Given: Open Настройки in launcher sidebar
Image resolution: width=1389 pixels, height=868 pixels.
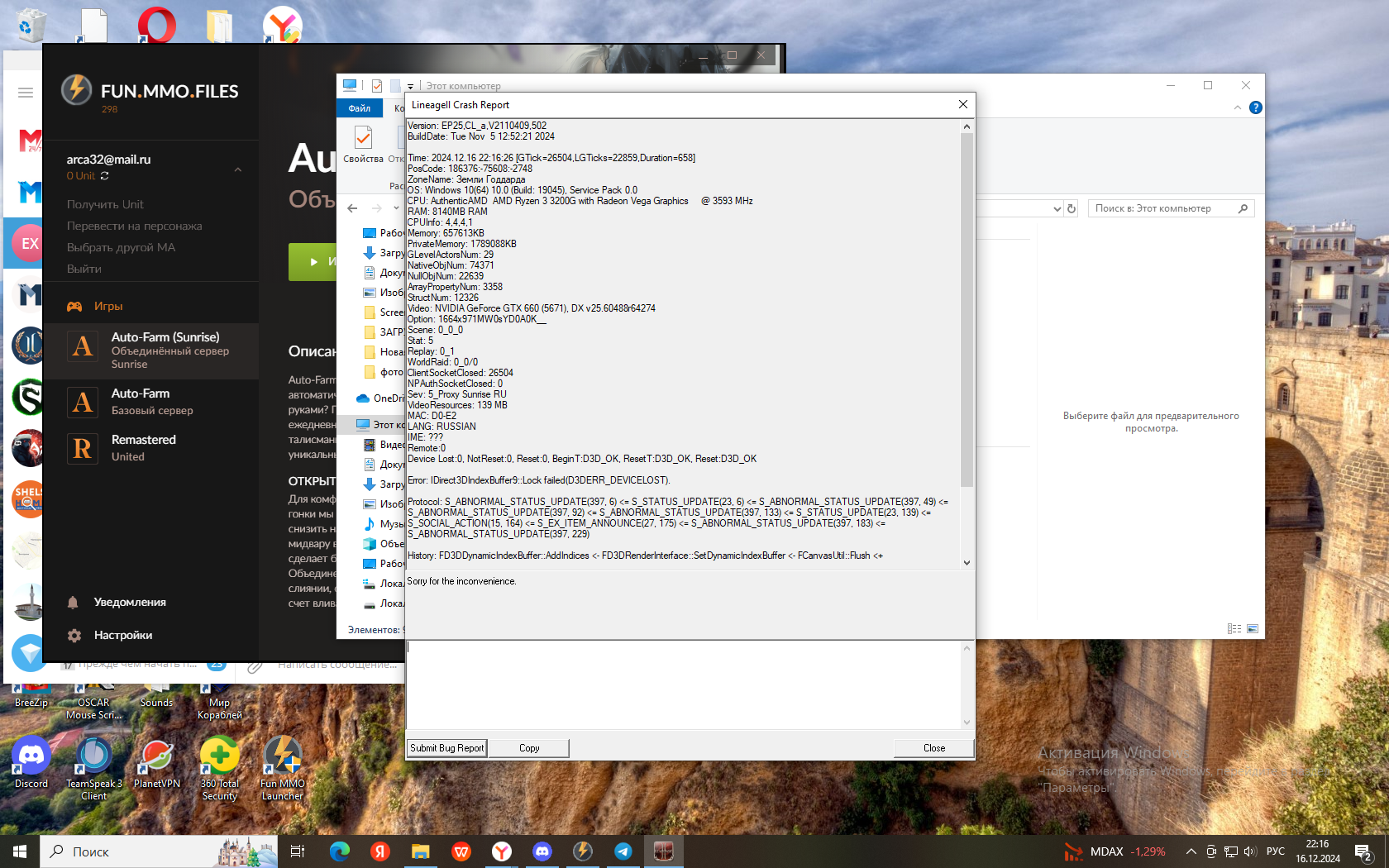Looking at the screenshot, I should tap(122, 636).
